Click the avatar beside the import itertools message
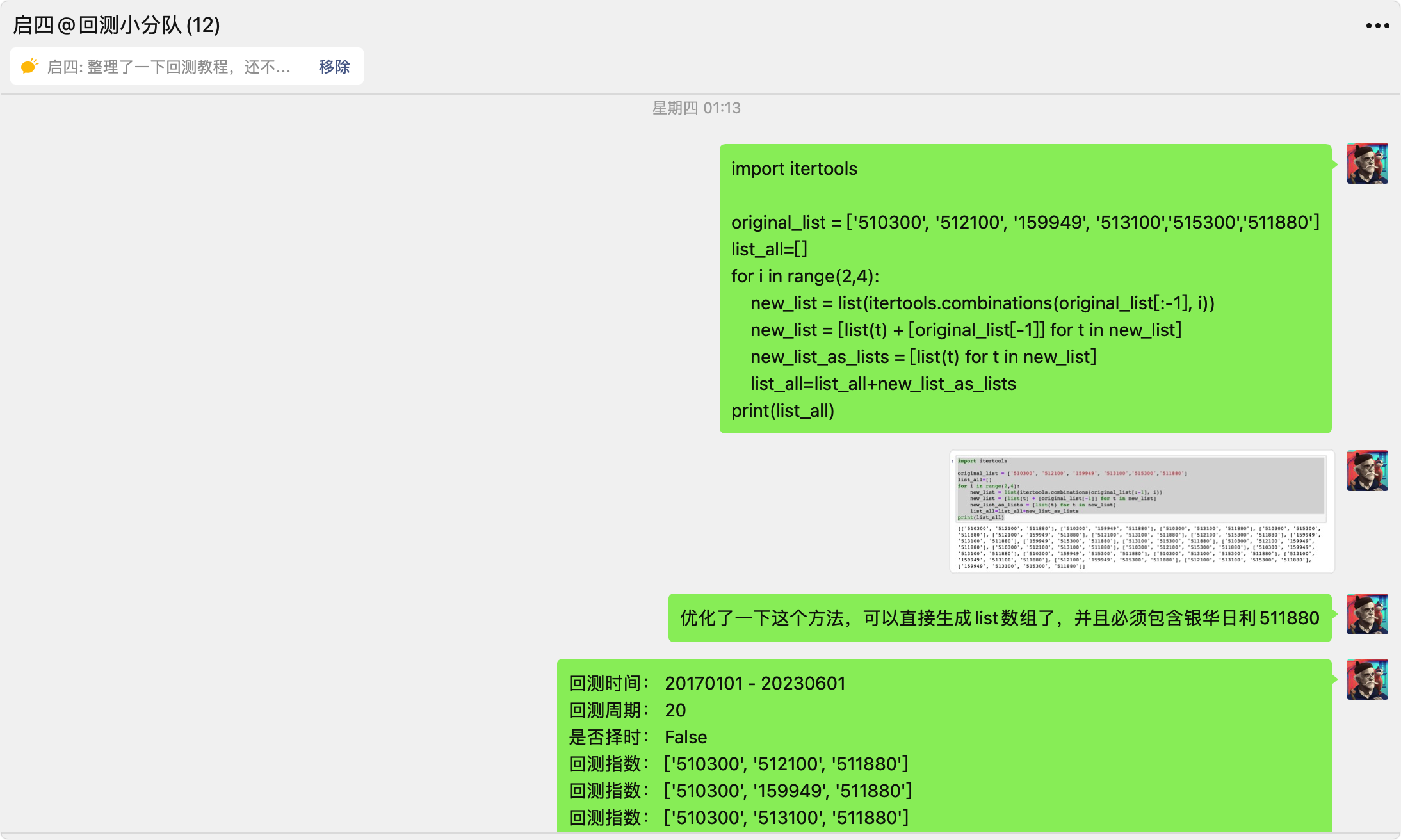The width and height of the screenshot is (1401, 840). [x=1367, y=164]
